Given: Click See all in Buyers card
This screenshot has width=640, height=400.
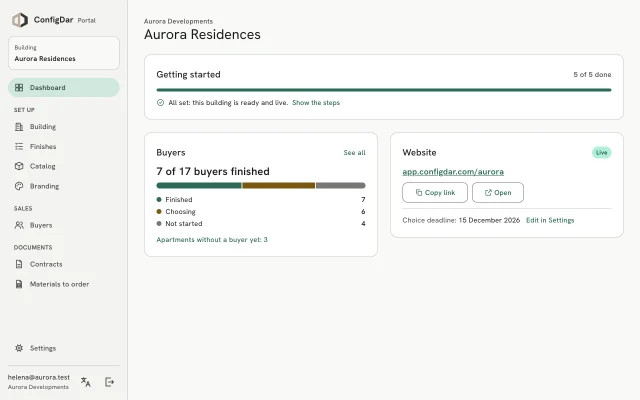Looking at the screenshot, I should coord(354,153).
